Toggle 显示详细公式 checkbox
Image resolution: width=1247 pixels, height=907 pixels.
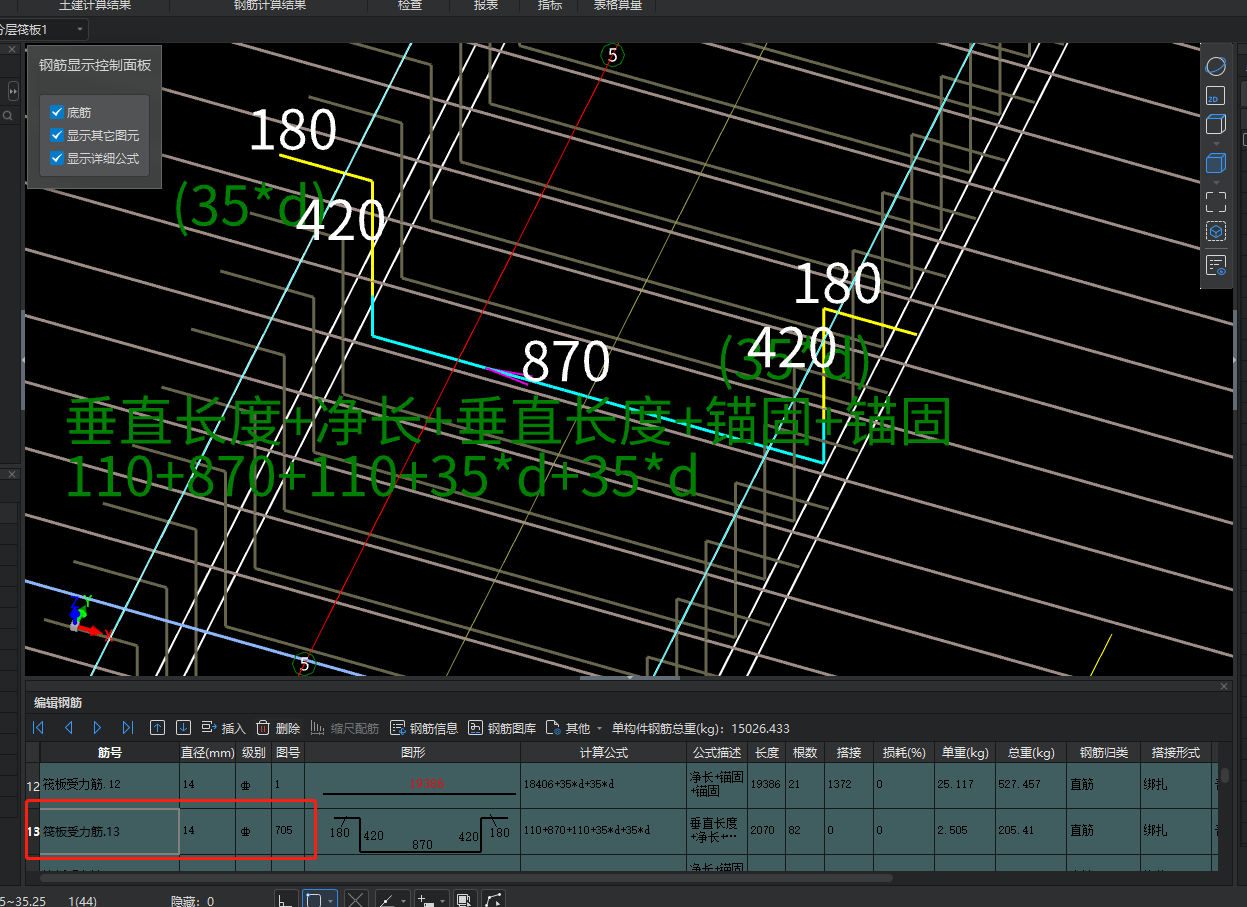click(57, 158)
